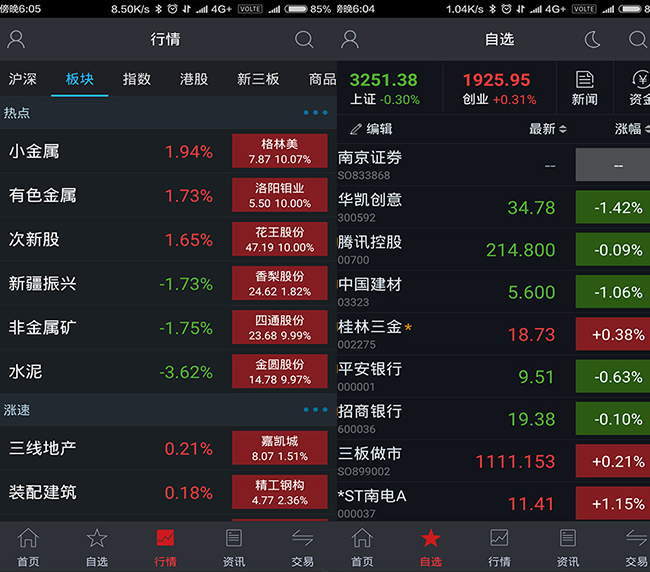Open 嘉凯城 stock tile
This screenshot has width=650, height=572.
pos(280,448)
